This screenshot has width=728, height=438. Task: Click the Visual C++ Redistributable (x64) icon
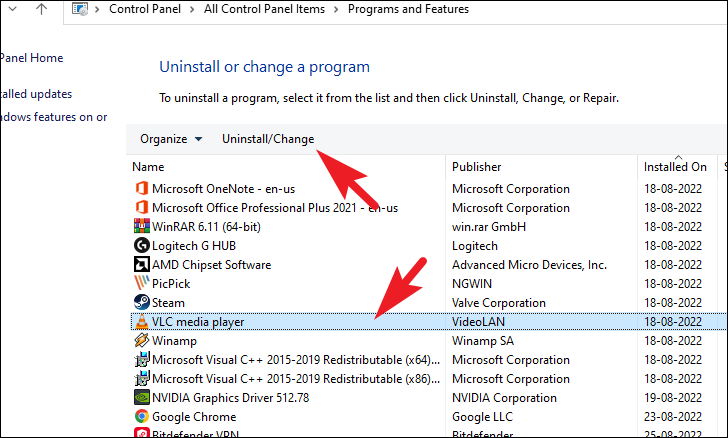[x=142, y=360]
